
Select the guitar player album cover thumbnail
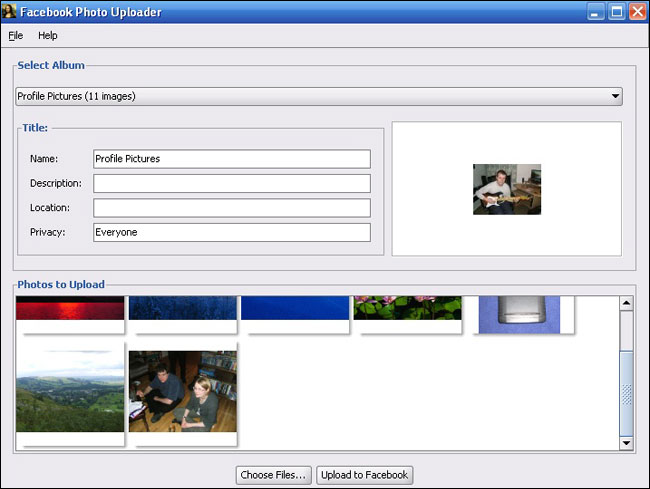pos(506,189)
